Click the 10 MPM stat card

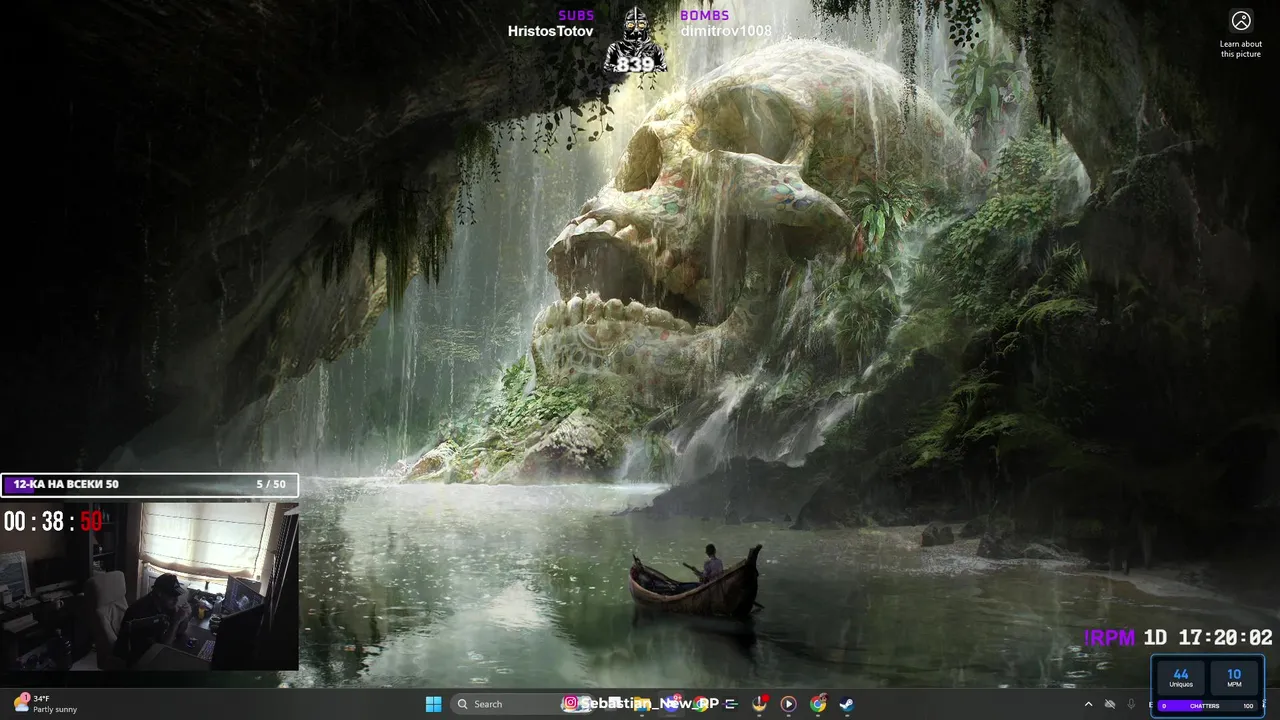[x=1234, y=678]
